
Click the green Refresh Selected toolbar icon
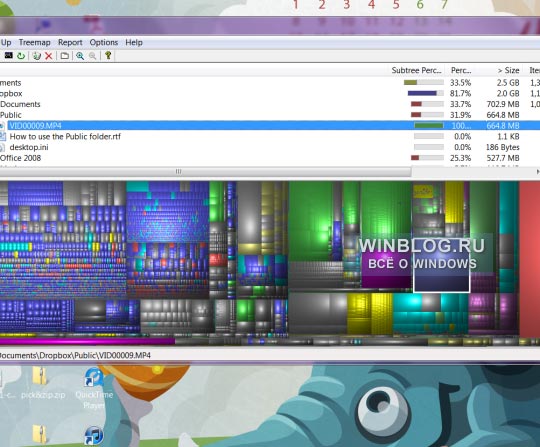pos(21,55)
